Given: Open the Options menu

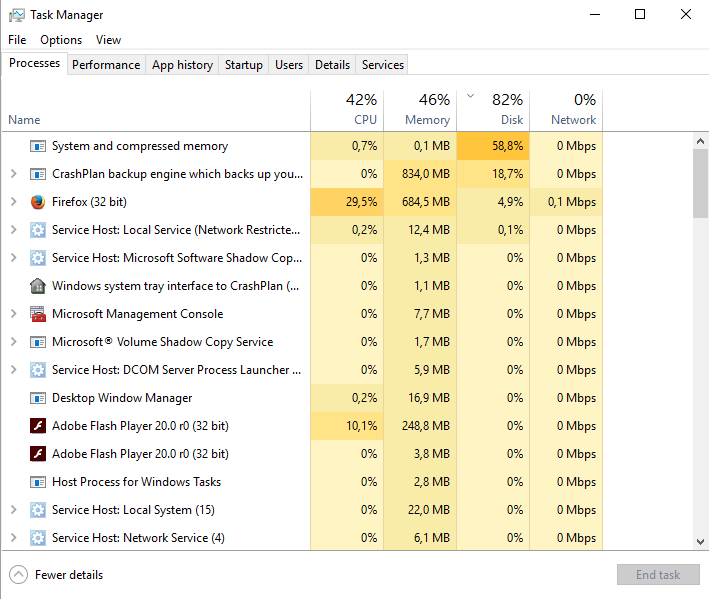Looking at the screenshot, I should [61, 40].
